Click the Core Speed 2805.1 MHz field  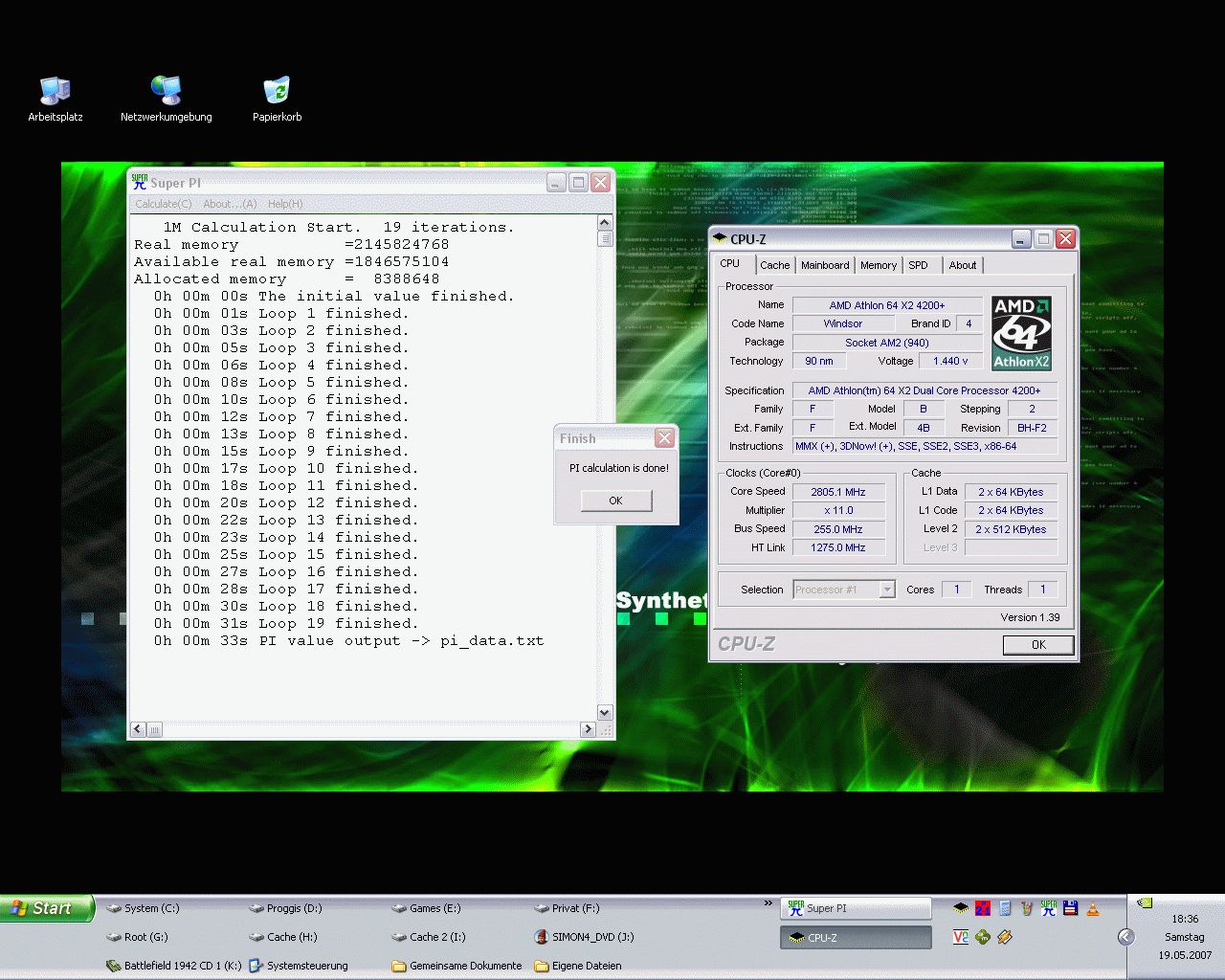pyautogui.click(x=838, y=492)
